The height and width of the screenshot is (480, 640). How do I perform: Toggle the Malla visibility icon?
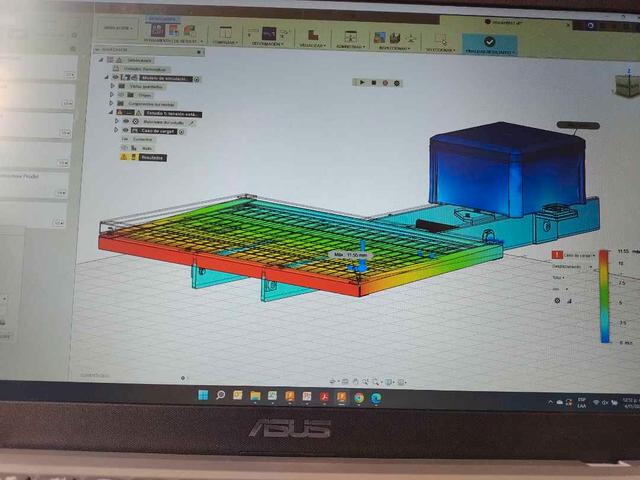pos(124,148)
